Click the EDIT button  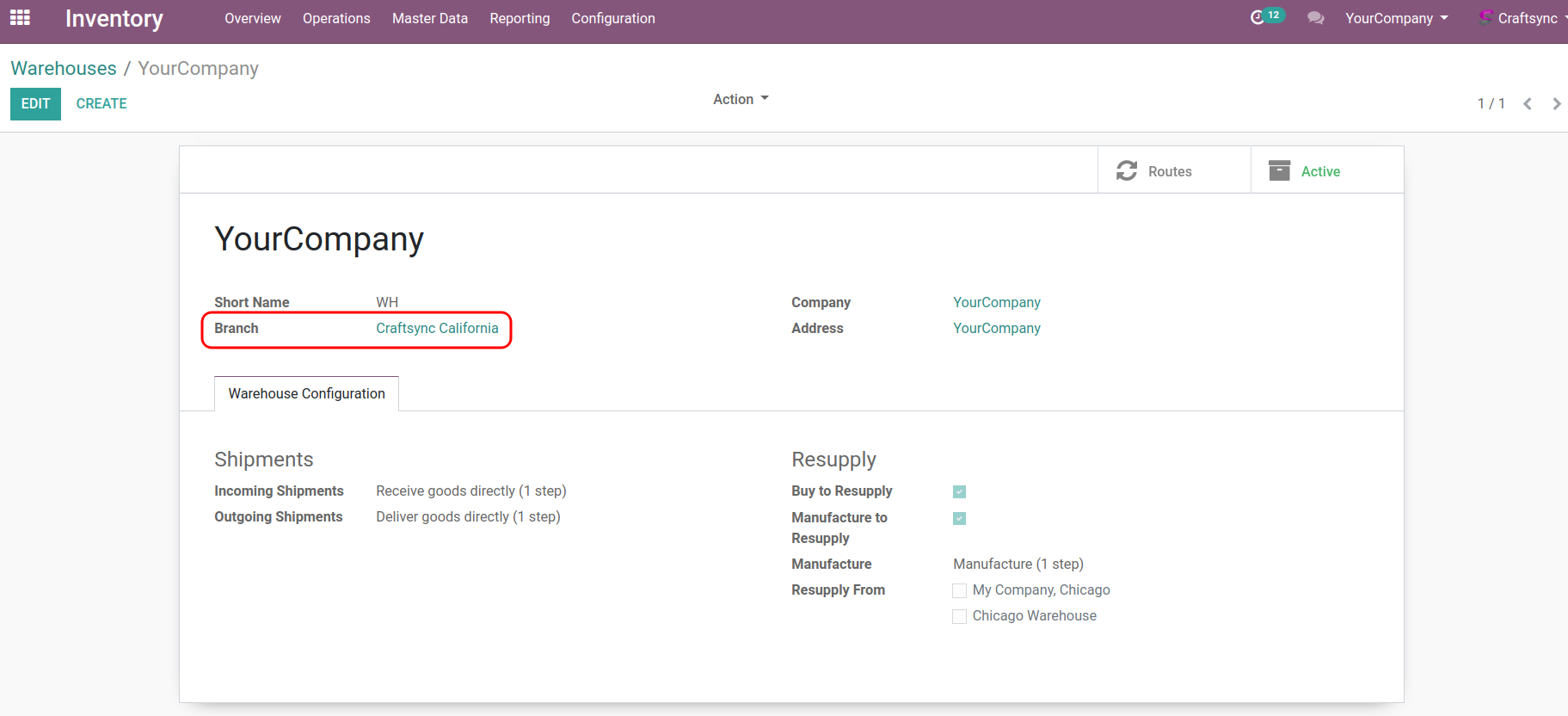point(35,103)
